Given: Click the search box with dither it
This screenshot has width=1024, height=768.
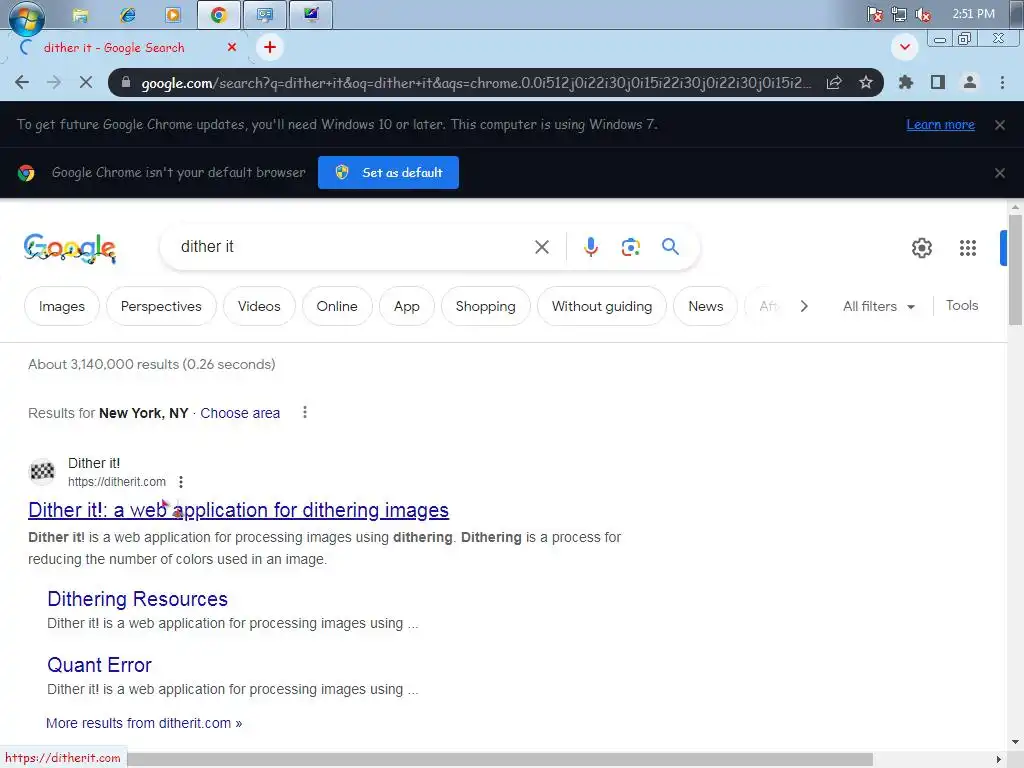Looking at the screenshot, I should pos(353,247).
